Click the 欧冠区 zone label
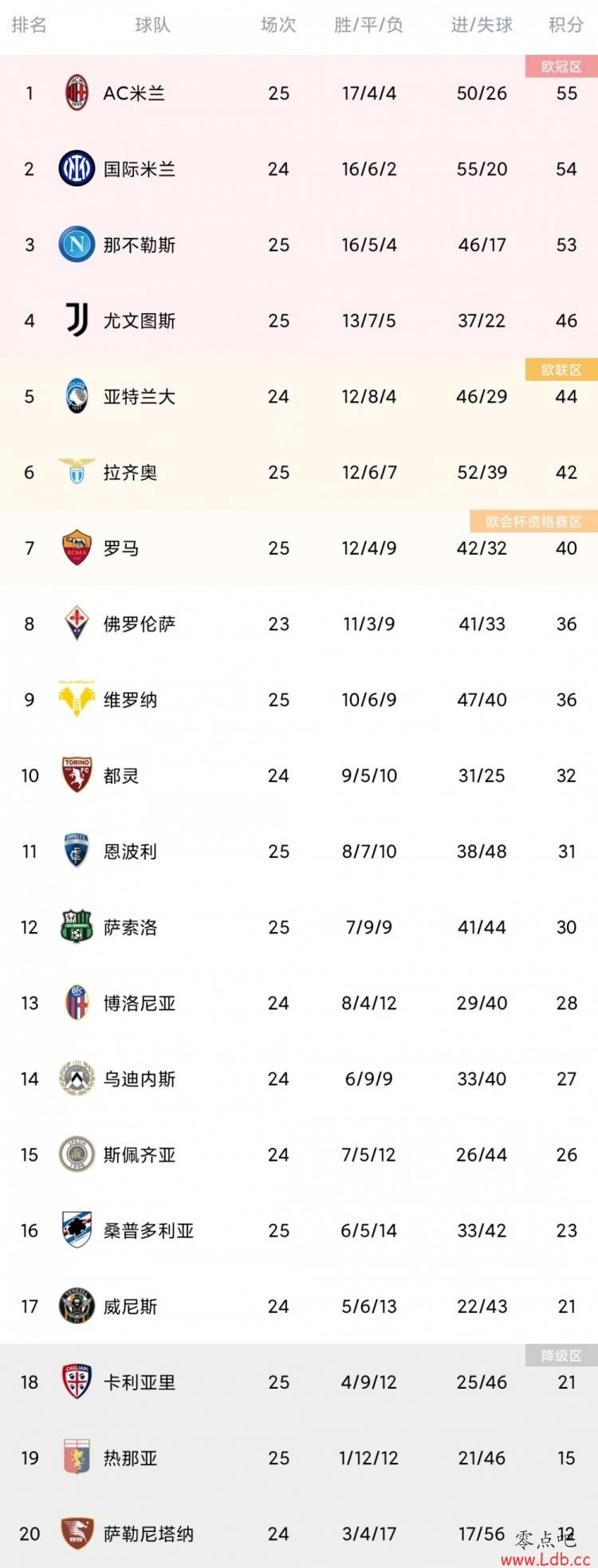598x1568 pixels. coord(561,66)
